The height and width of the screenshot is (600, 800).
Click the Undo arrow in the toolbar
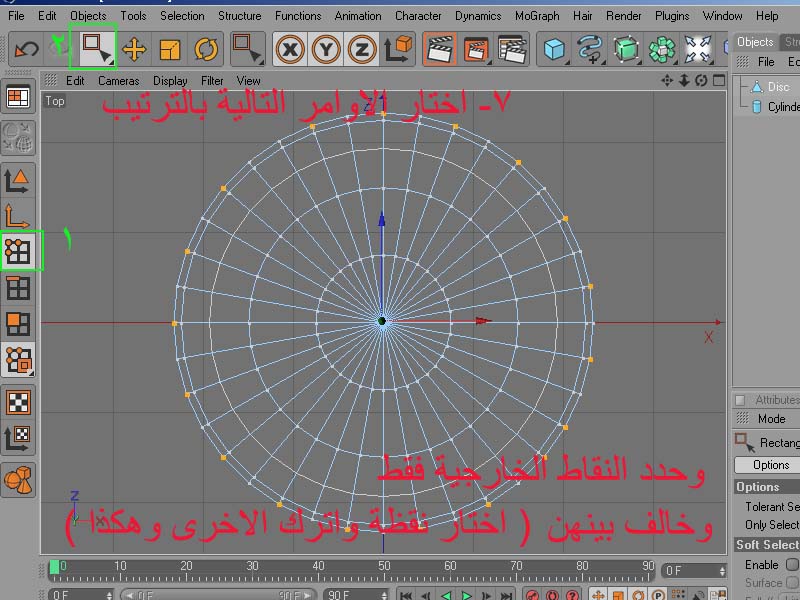[26, 49]
